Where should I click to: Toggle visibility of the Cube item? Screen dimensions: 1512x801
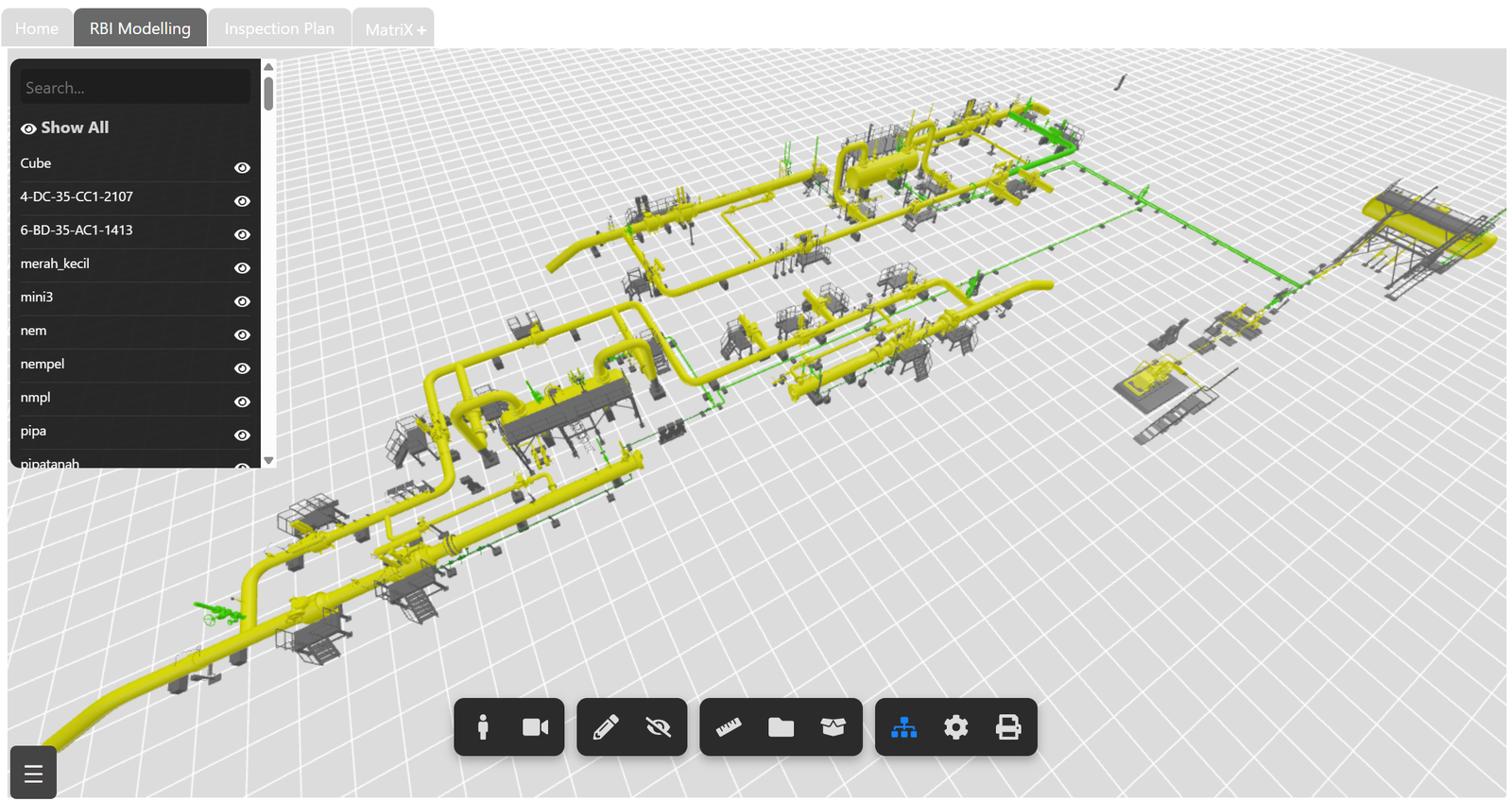[242, 167]
